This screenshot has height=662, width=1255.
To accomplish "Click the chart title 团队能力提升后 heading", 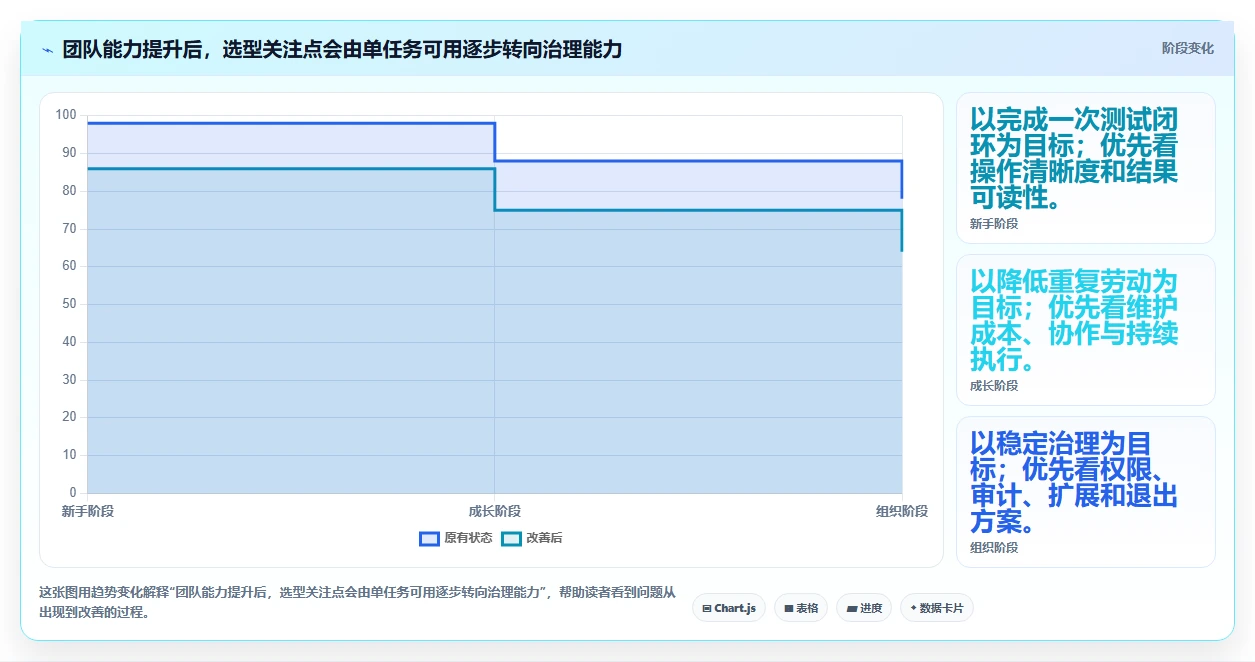I will coord(342,50).
